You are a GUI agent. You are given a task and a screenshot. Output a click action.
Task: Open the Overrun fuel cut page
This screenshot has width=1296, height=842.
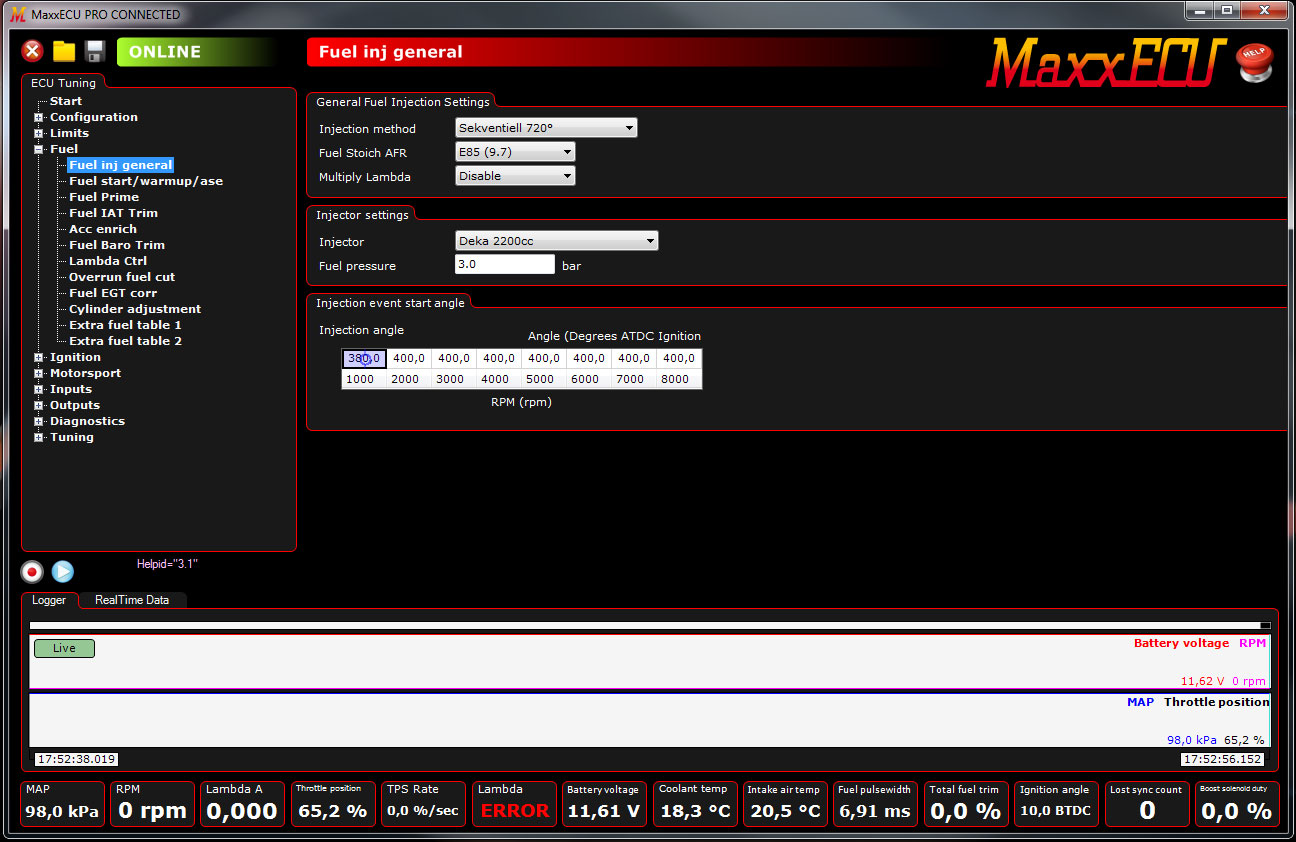[x=122, y=277]
